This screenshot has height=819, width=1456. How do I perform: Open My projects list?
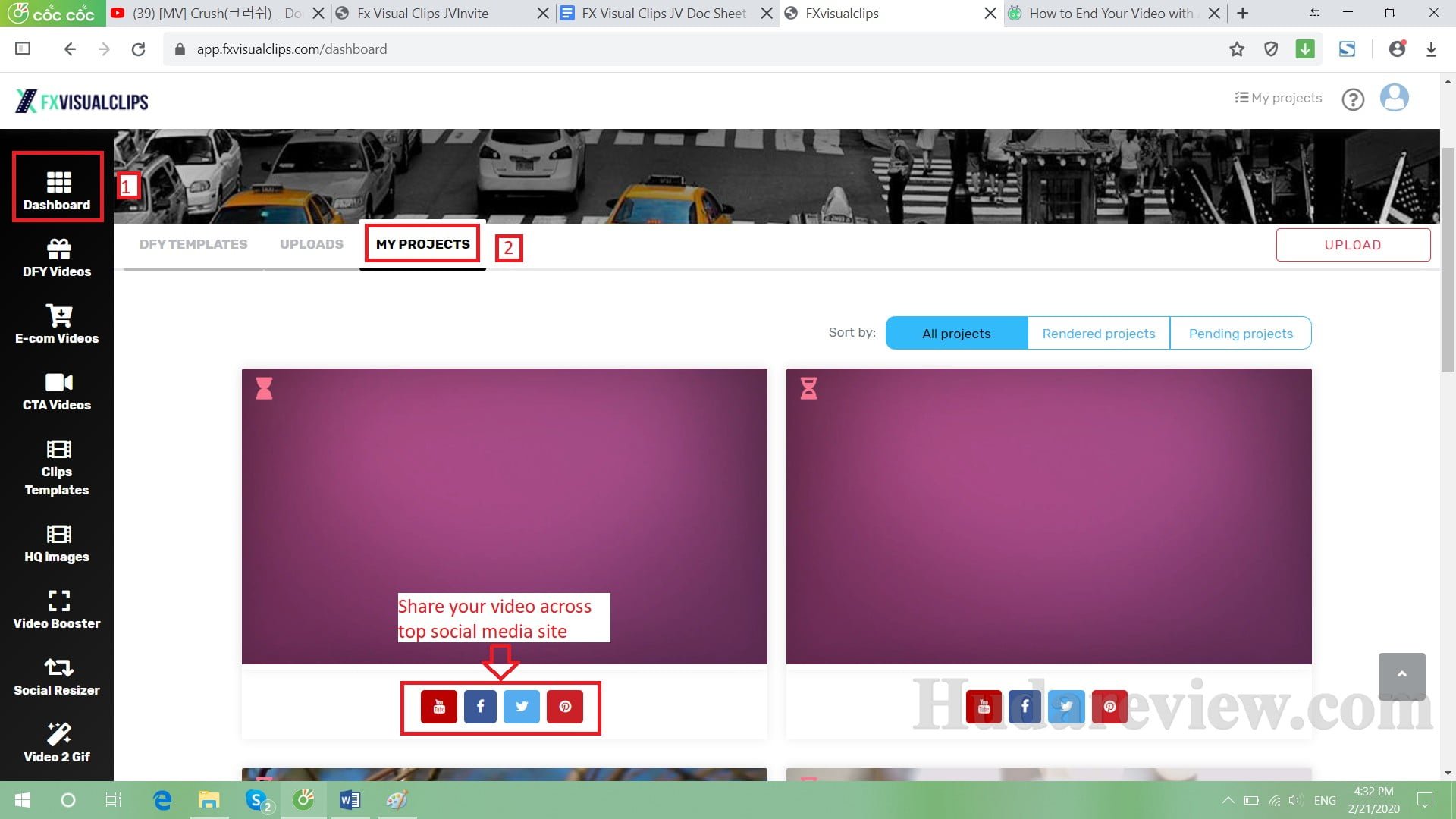point(1277,98)
